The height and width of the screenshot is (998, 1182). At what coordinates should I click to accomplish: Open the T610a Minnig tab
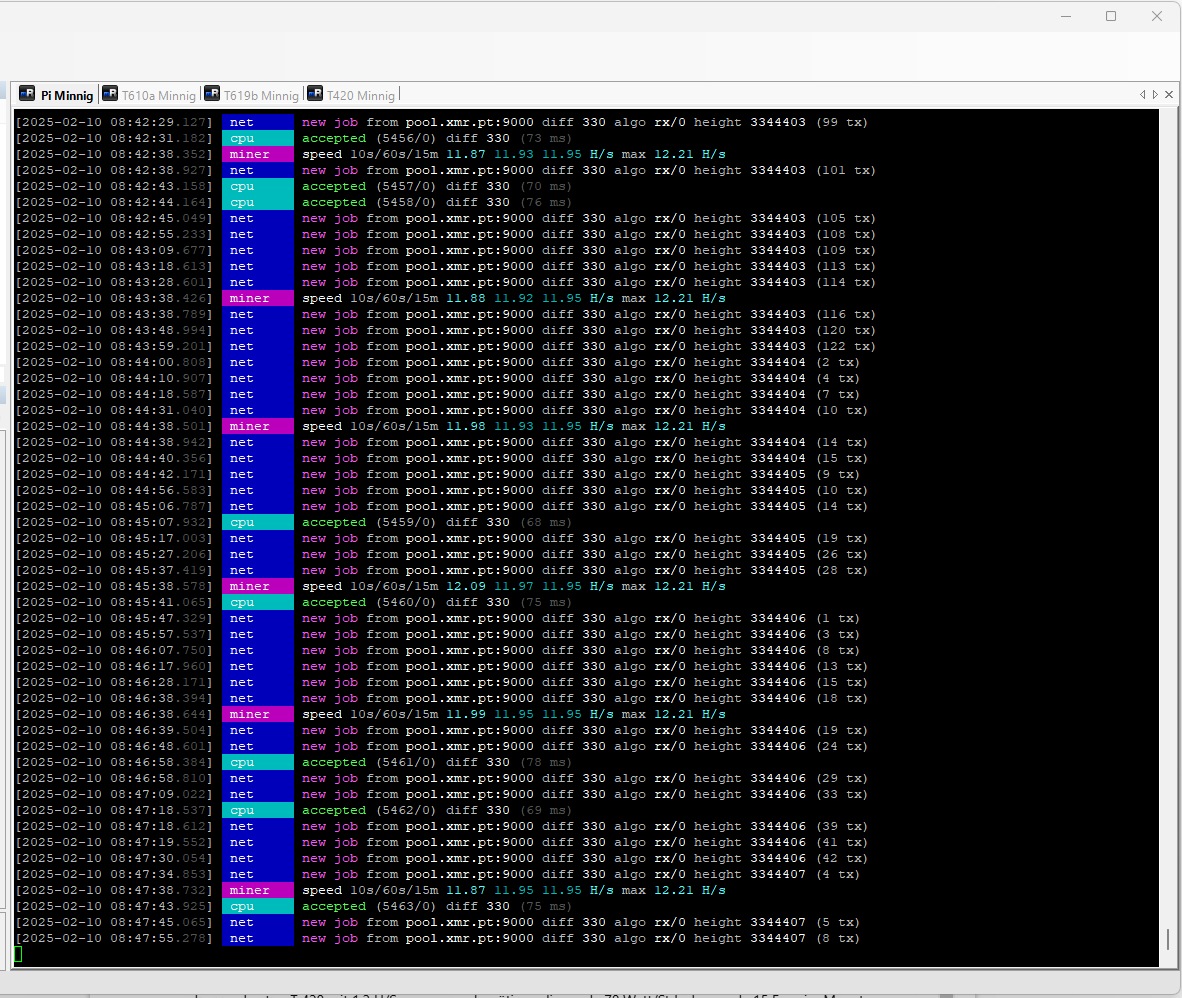tap(149, 95)
